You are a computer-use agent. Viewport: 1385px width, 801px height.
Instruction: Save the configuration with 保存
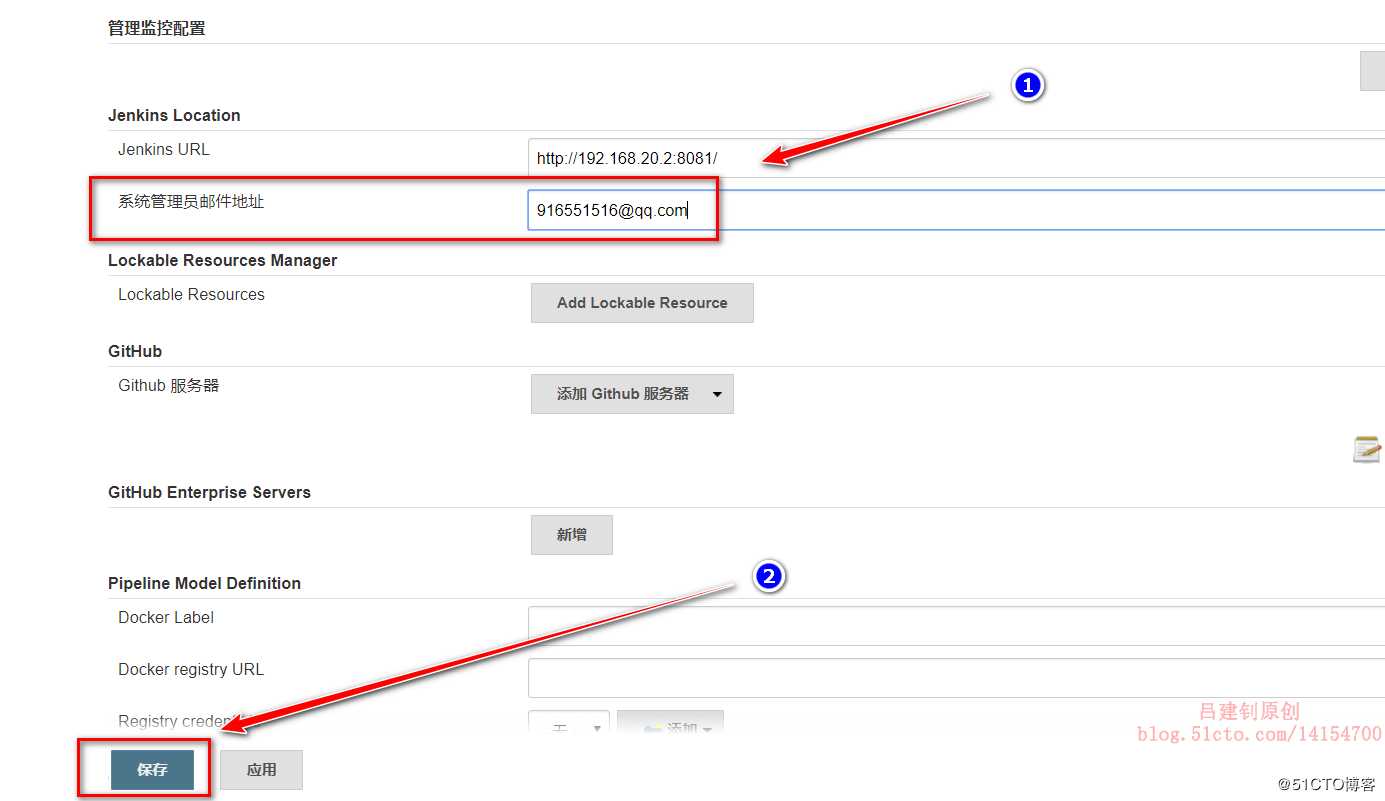click(x=152, y=770)
